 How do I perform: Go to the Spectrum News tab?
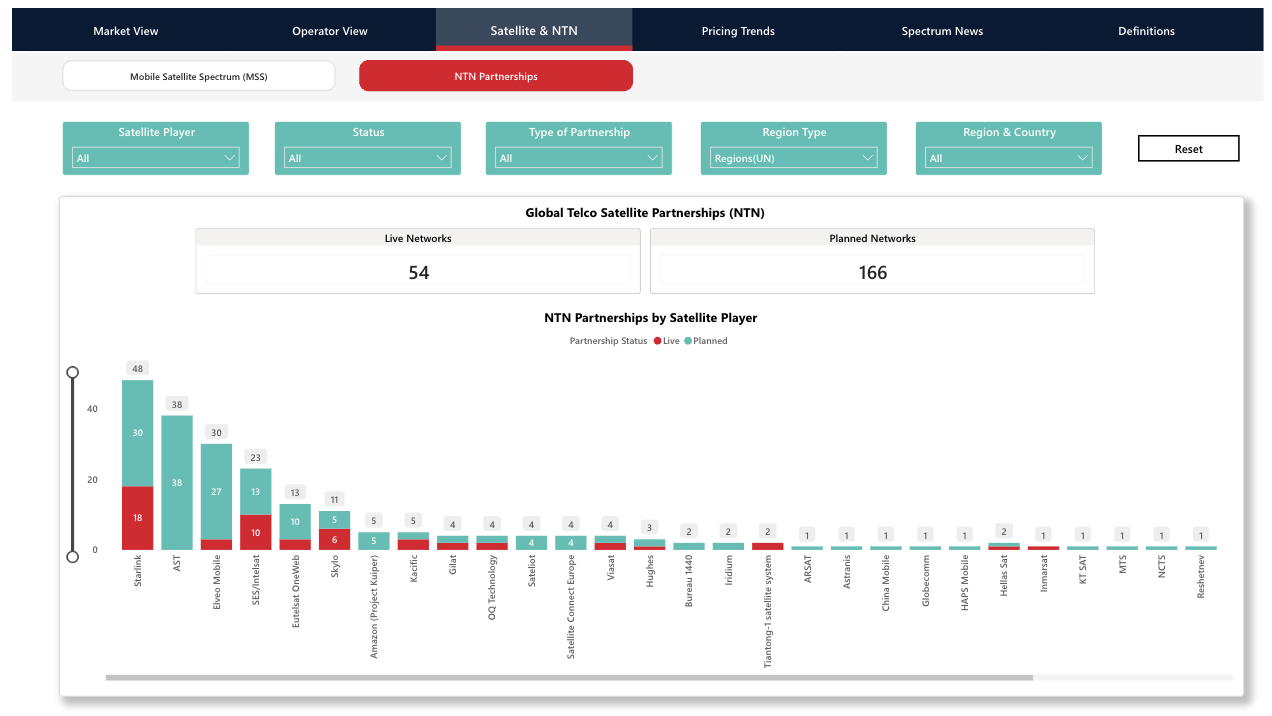tap(942, 31)
